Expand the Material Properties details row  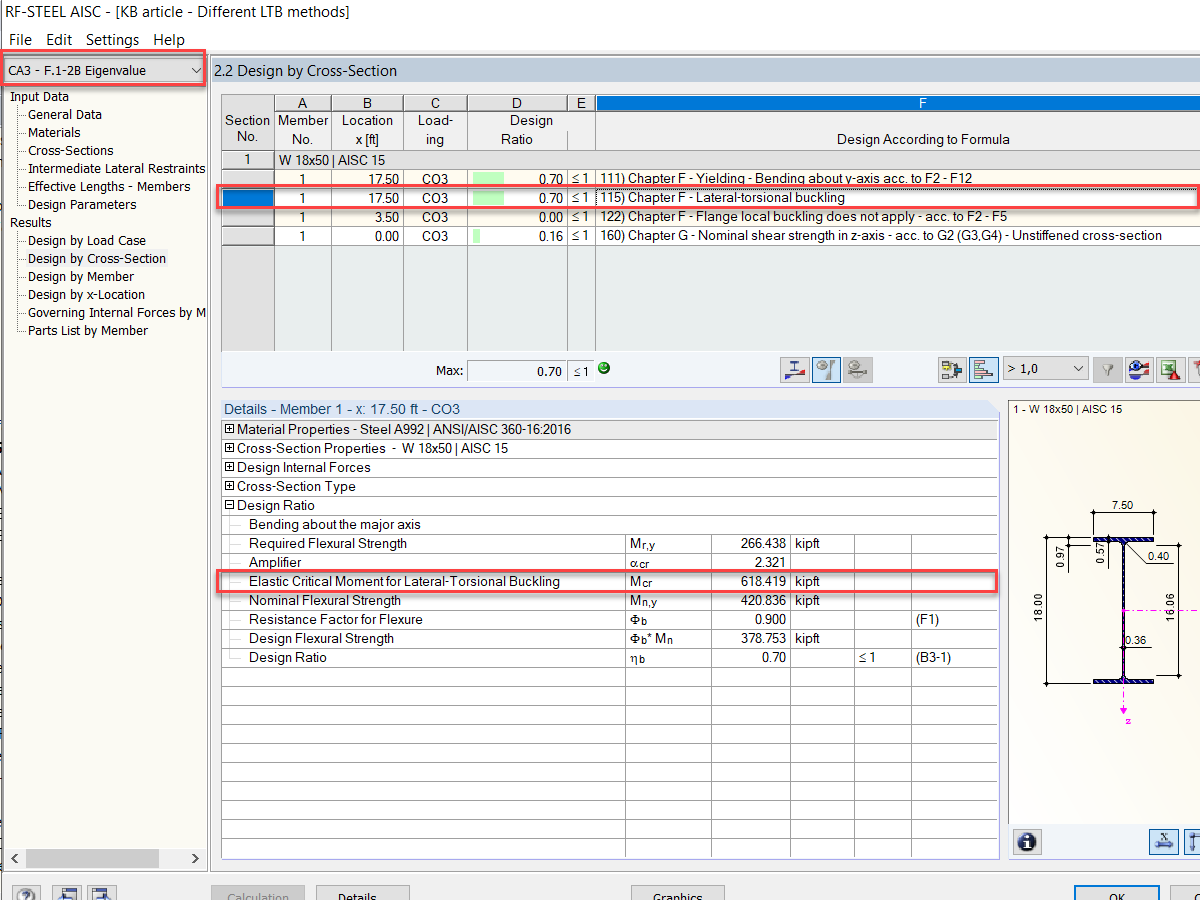[x=230, y=430]
